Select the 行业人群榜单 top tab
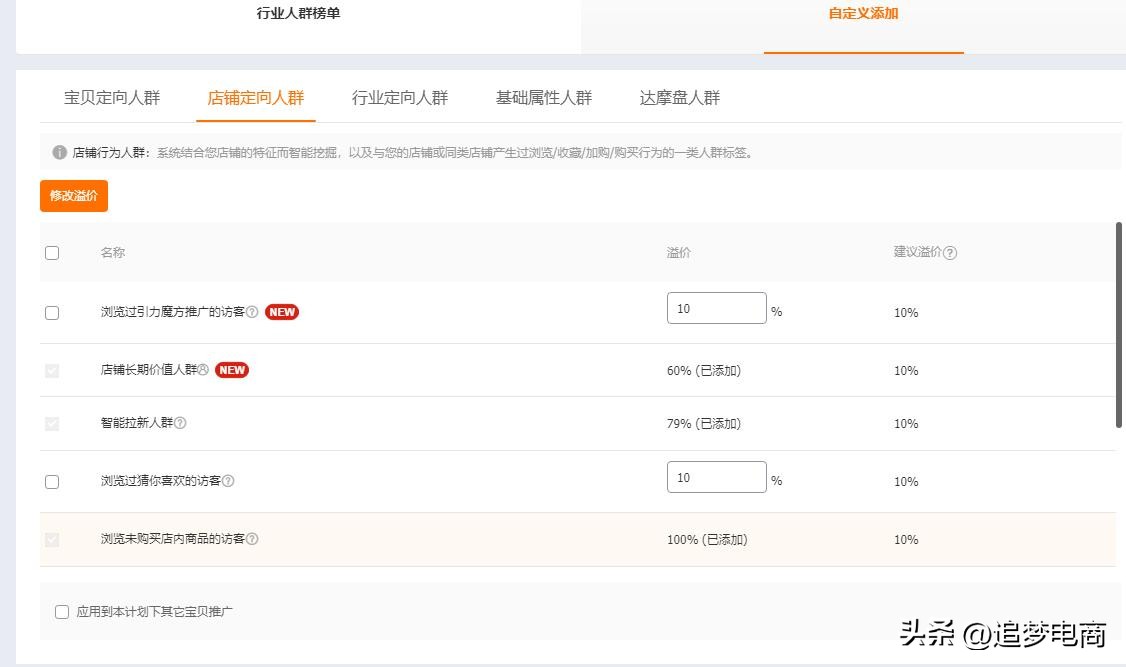Viewport: 1126px width, 667px height. tap(298, 14)
